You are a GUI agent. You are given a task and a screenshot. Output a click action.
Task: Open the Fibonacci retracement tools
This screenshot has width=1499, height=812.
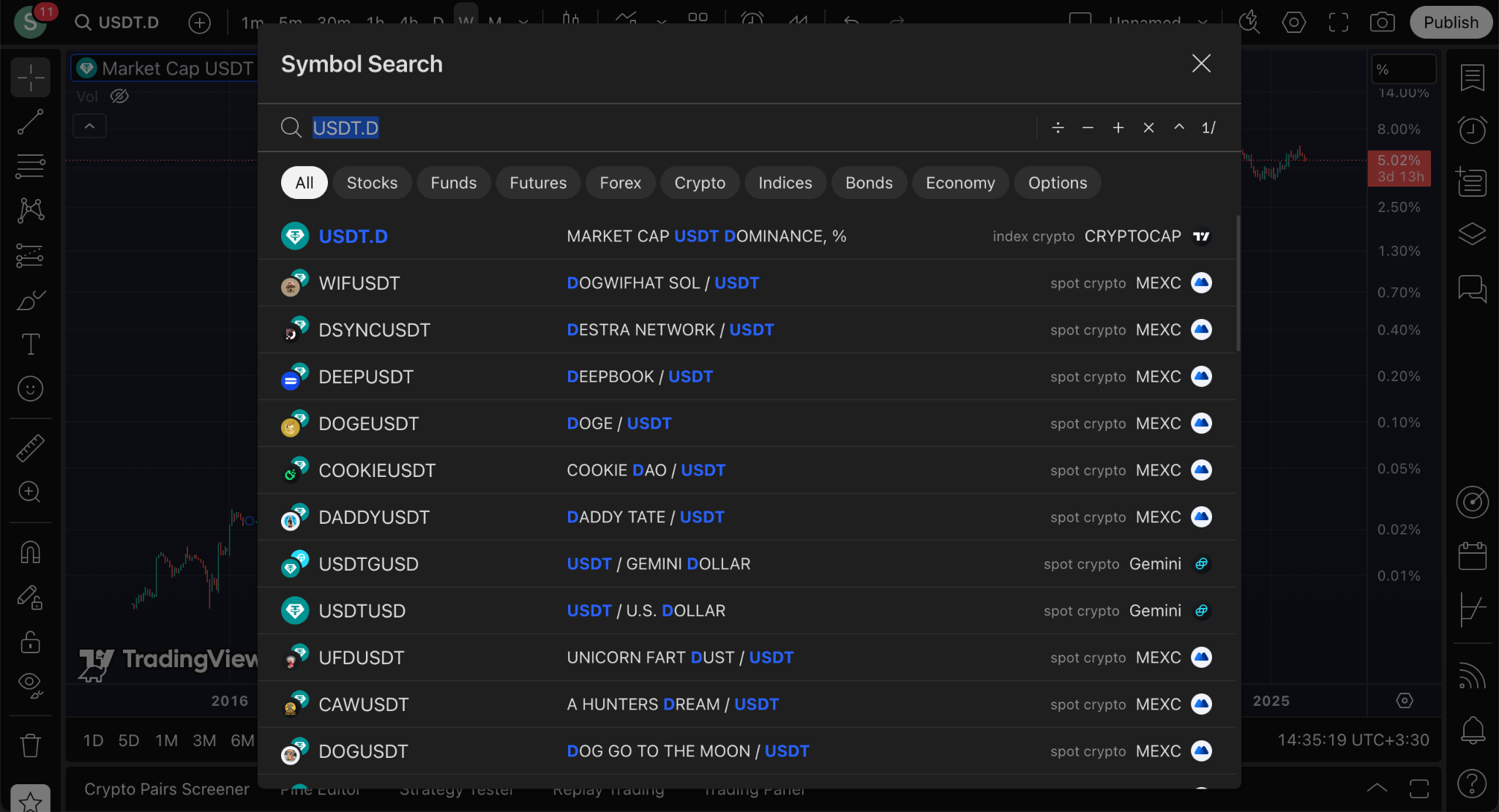(31, 166)
